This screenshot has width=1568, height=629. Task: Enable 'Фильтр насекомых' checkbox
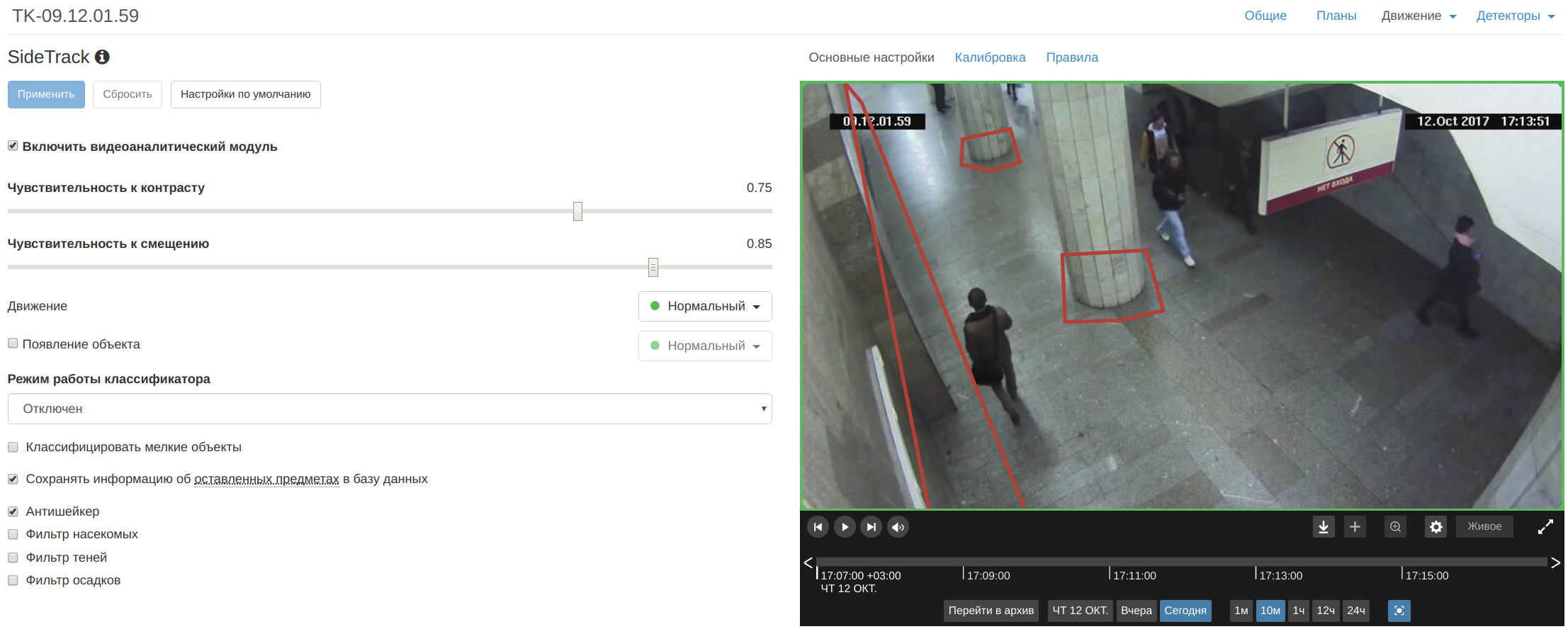pyautogui.click(x=13, y=534)
